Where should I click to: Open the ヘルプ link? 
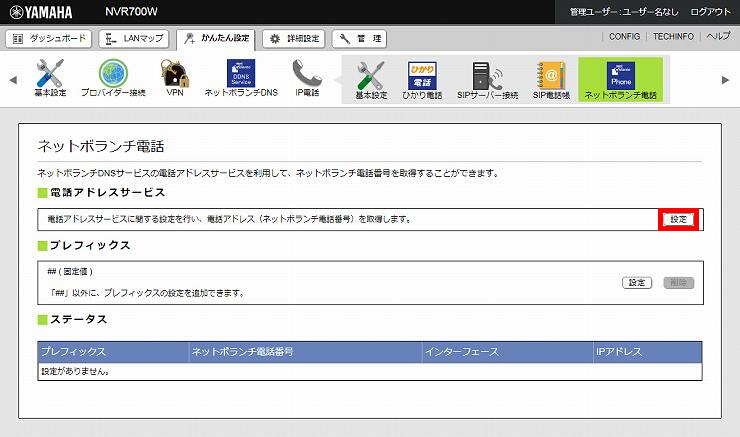[x=718, y=36]
